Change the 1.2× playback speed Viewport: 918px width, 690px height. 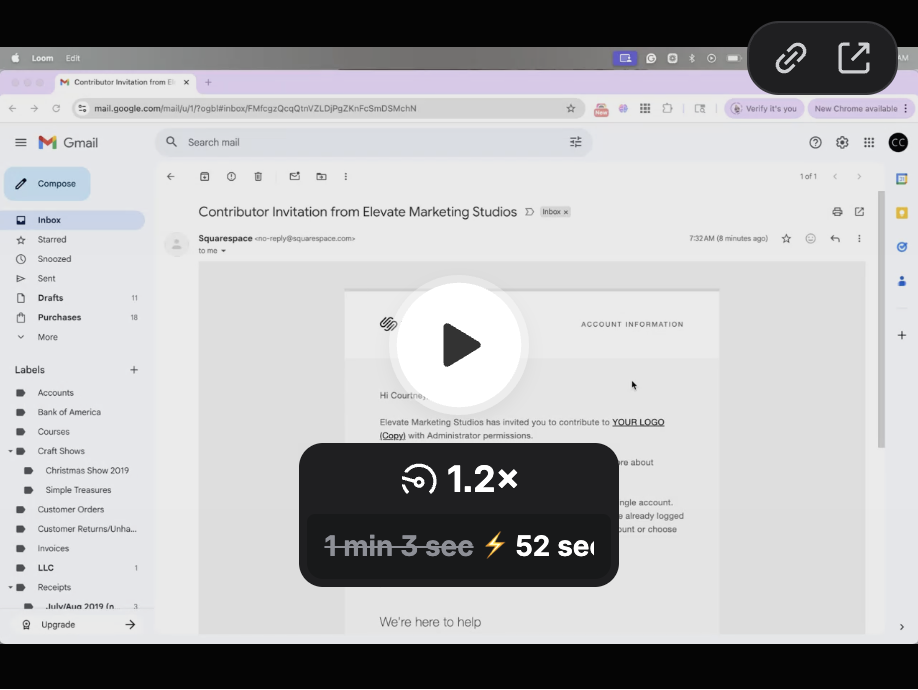pos(459,479)
